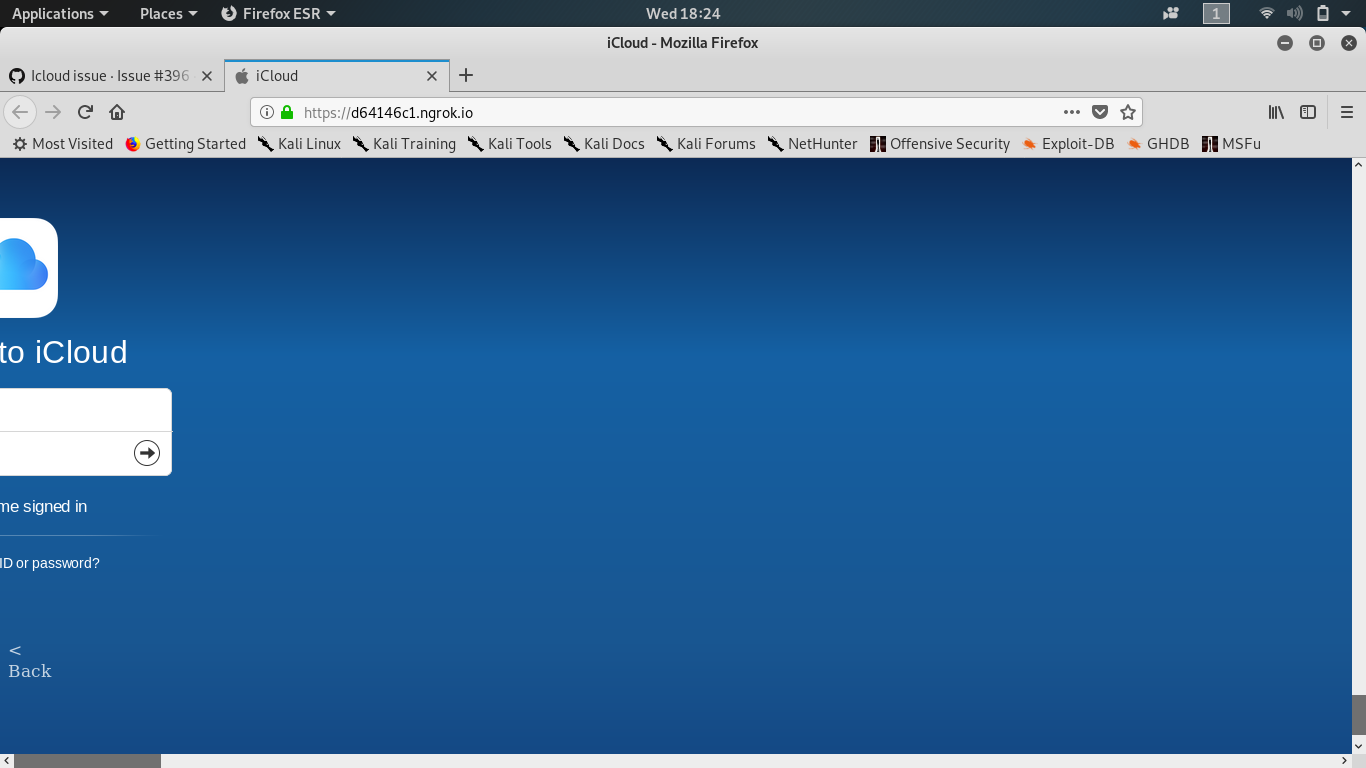Image resolution: width=1366 pixels, height=768 pixels.
Task: Open the clock showing Wed 18:24
Action: coord(683,13)
